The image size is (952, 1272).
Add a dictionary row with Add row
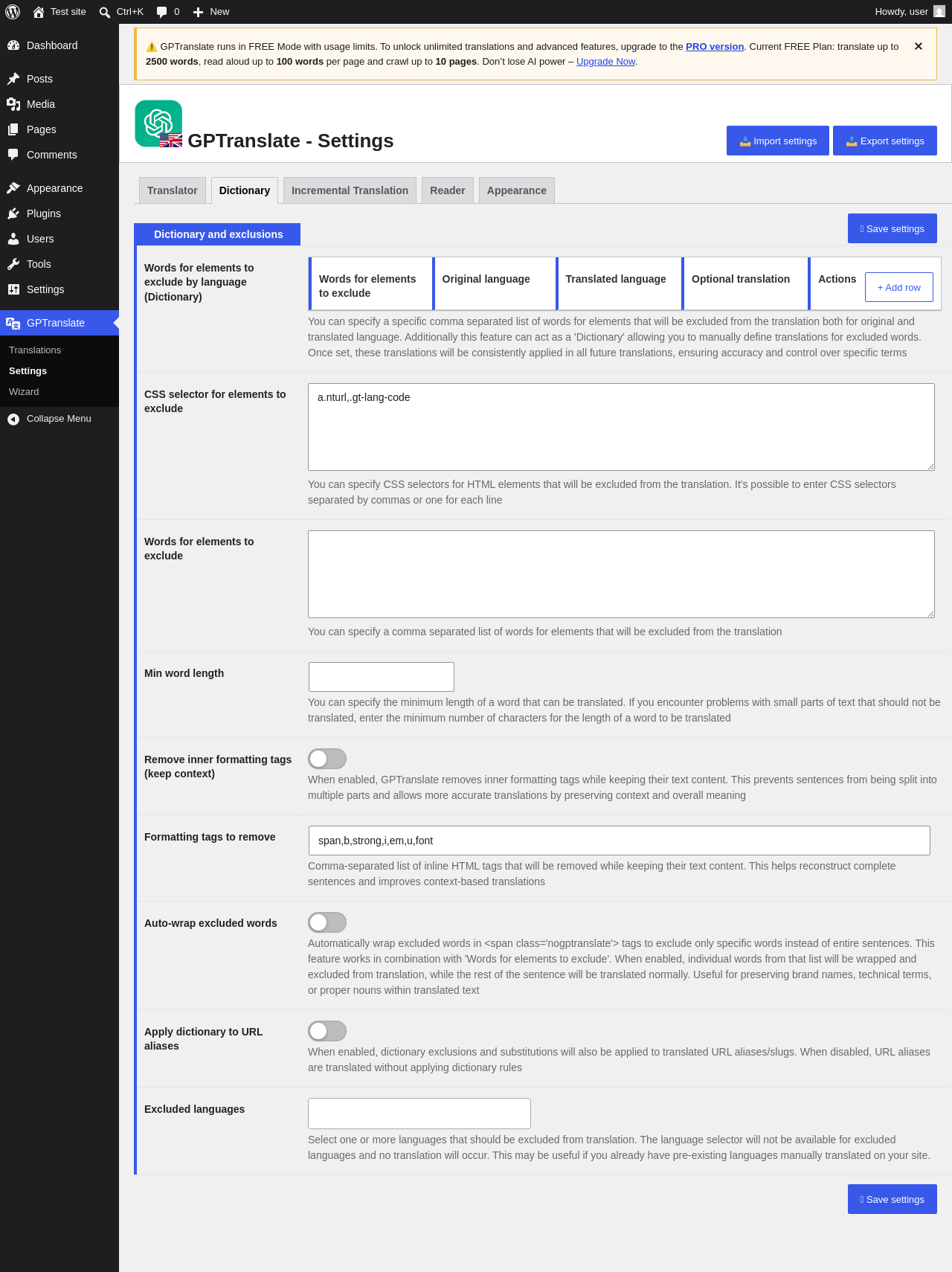coord(899,287)
